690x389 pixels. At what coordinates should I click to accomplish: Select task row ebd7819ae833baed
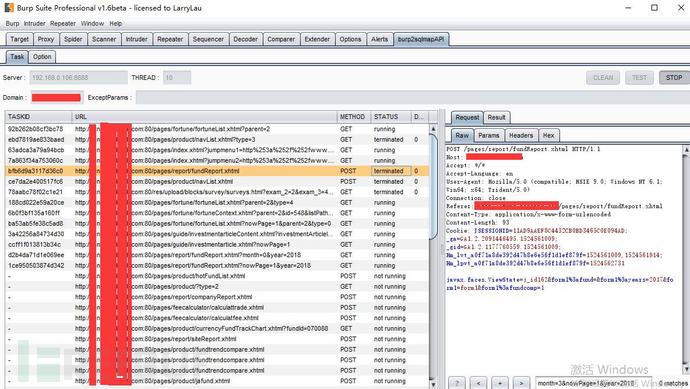click(217, 139)
